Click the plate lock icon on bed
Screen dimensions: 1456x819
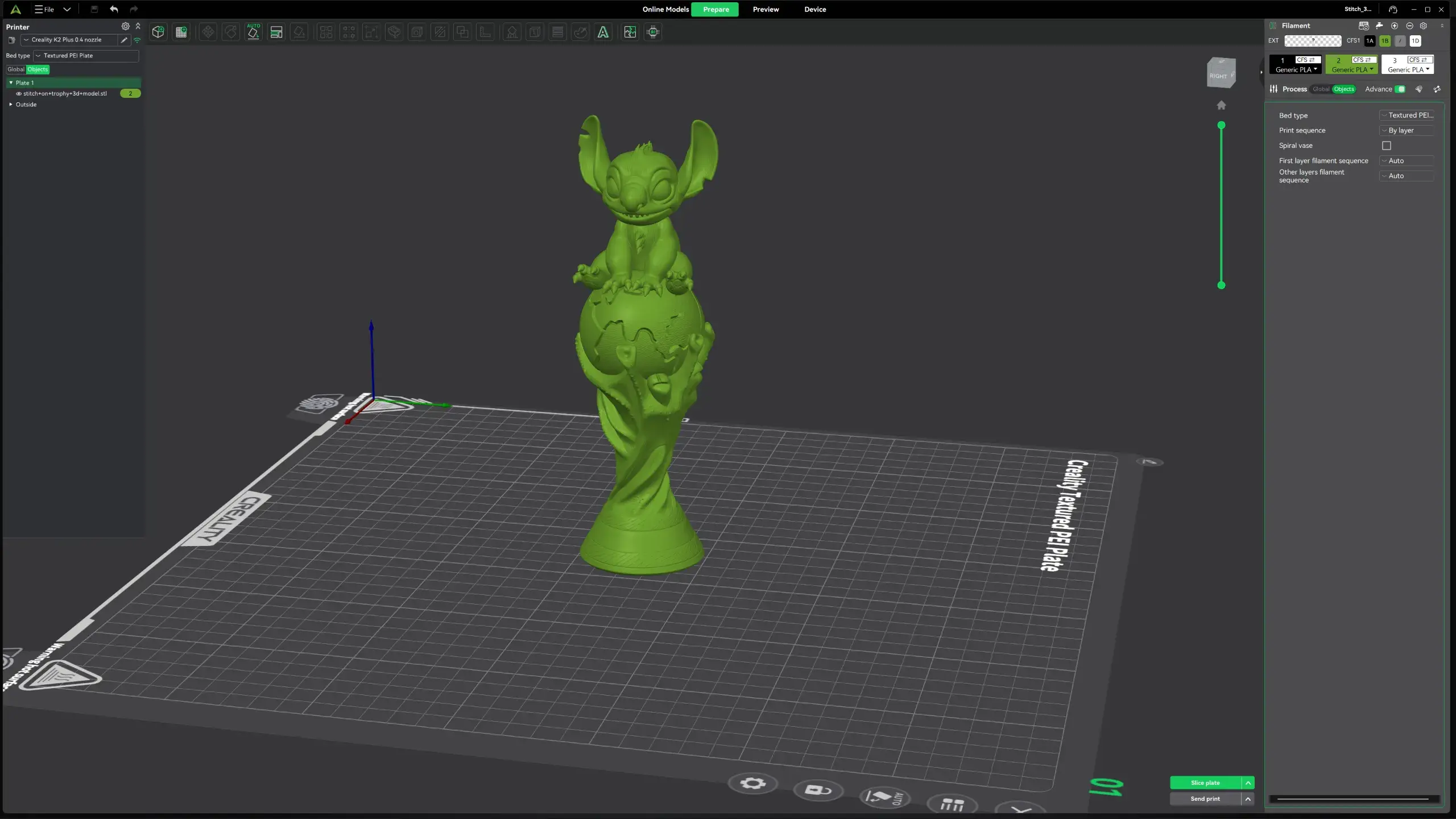tap(818, 790)
